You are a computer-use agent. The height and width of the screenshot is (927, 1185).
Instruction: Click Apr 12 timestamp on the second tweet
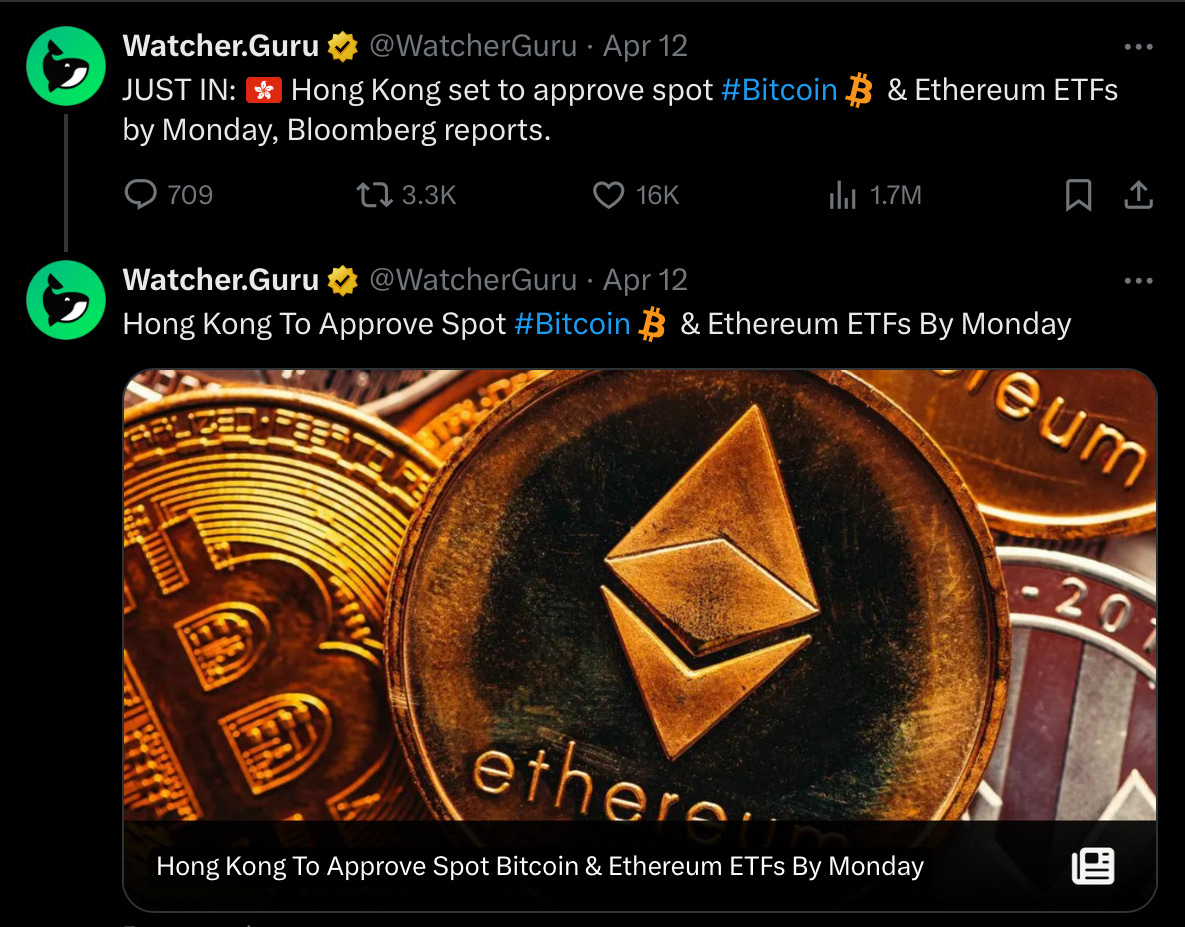click(x=645, y=280)
